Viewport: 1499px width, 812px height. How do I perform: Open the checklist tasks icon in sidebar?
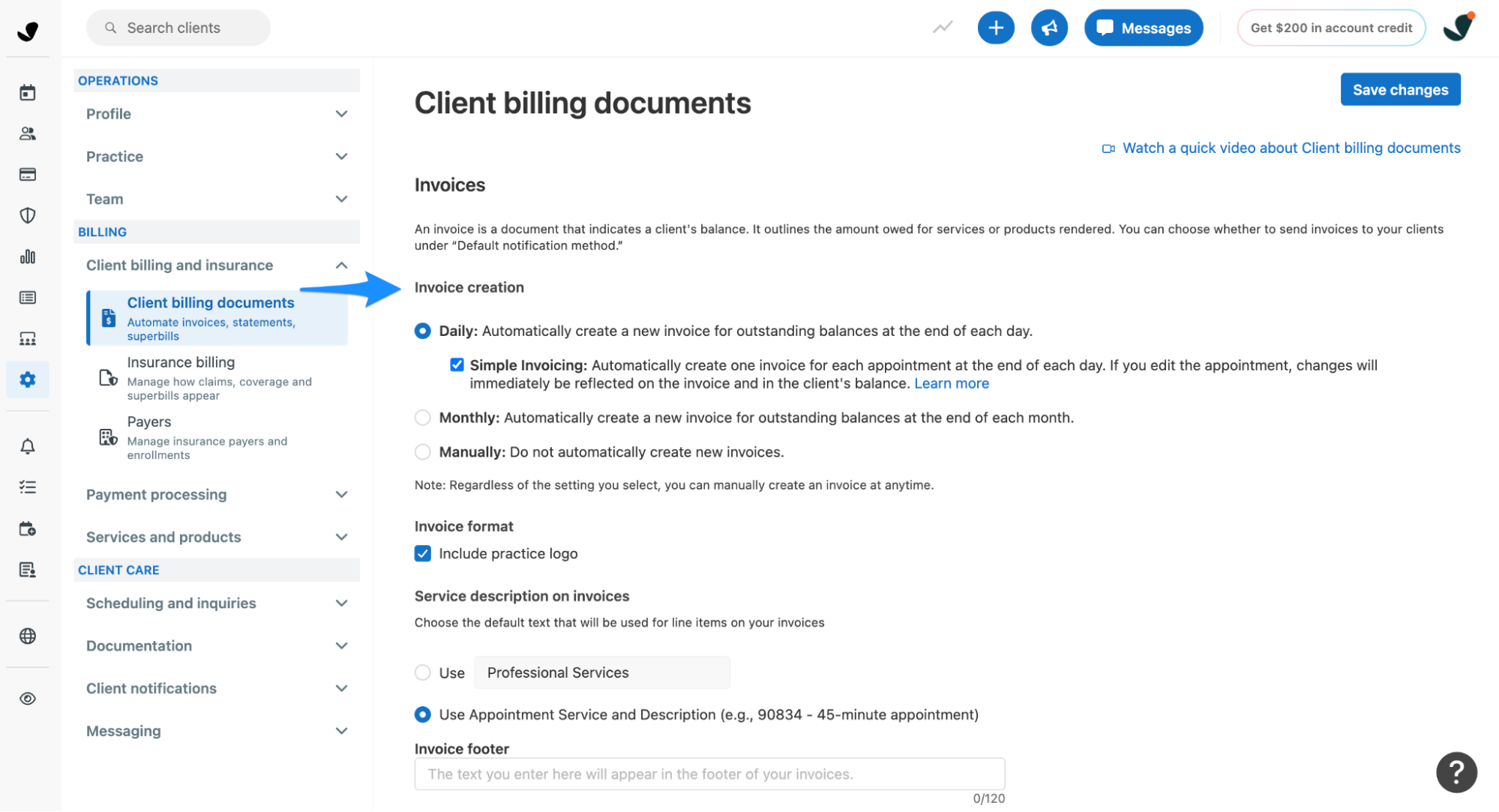(x=28, y=487)
